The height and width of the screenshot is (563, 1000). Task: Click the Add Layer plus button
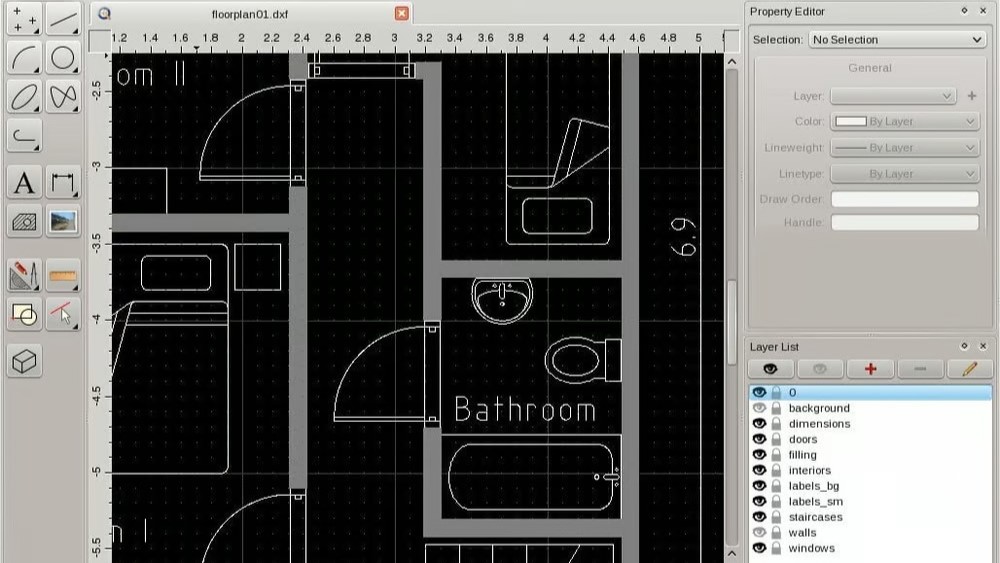pos(870,369)
